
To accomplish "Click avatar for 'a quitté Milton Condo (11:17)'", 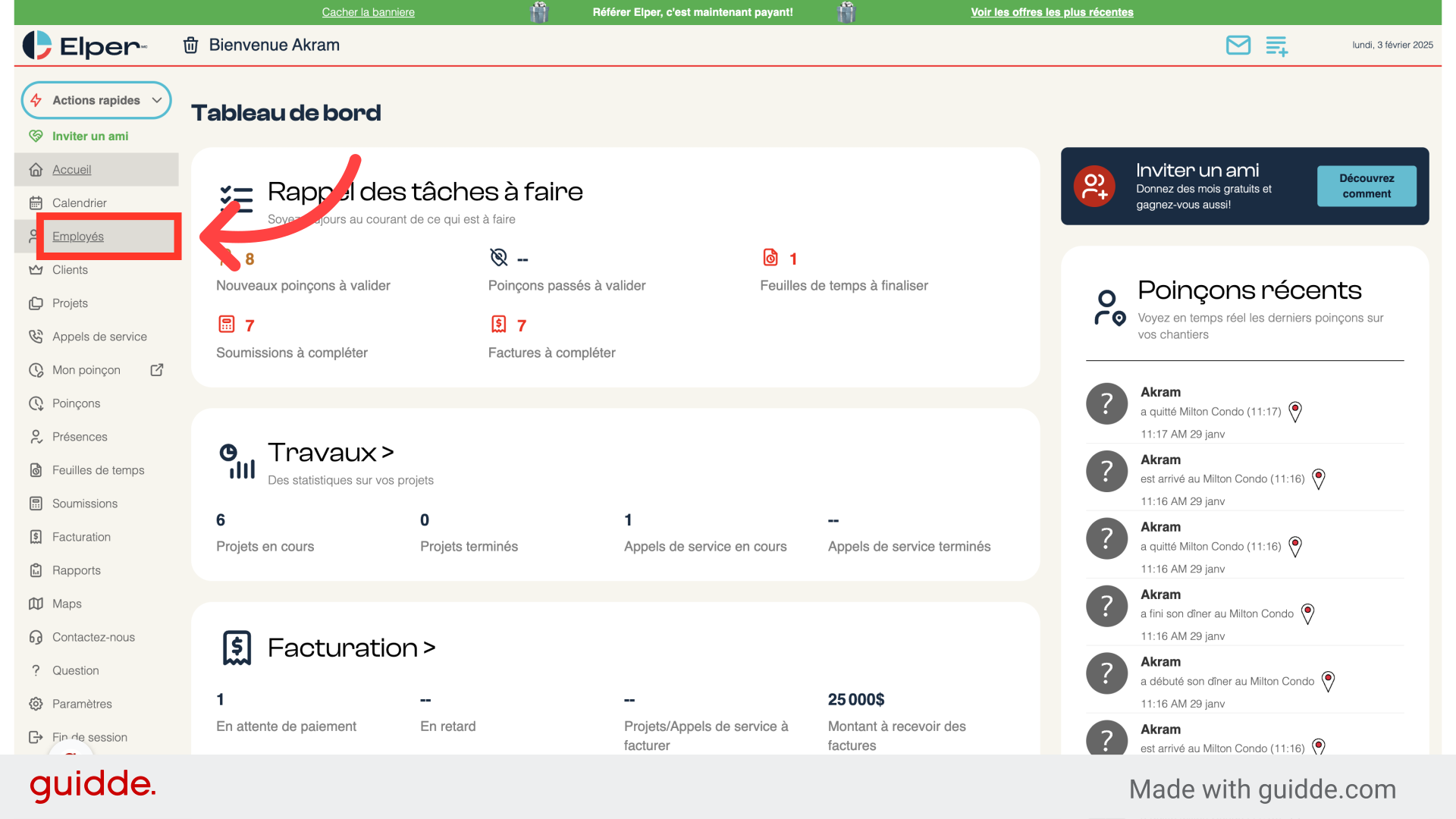I will coord(1107,403).
